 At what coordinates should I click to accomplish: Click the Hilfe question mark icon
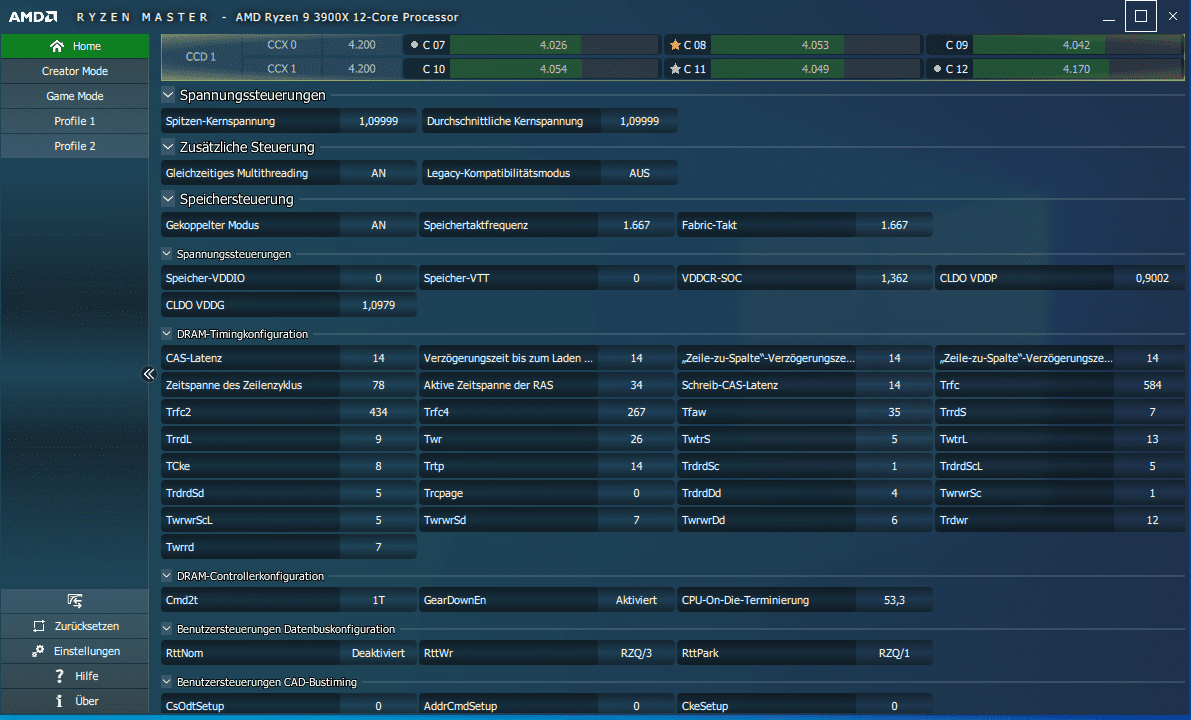click(59, 676)
